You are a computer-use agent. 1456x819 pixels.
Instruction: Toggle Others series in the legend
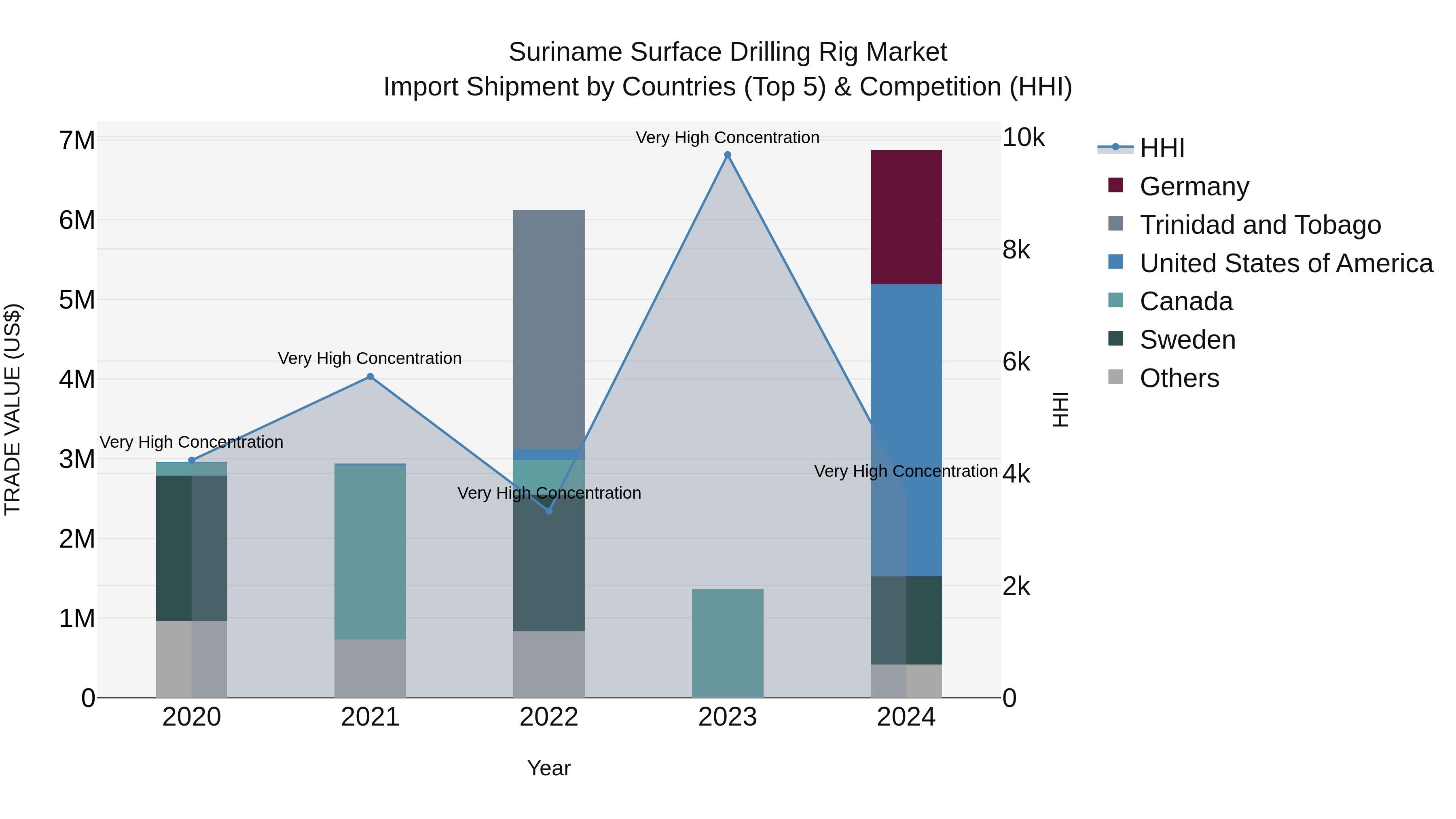coord(1164,378)
